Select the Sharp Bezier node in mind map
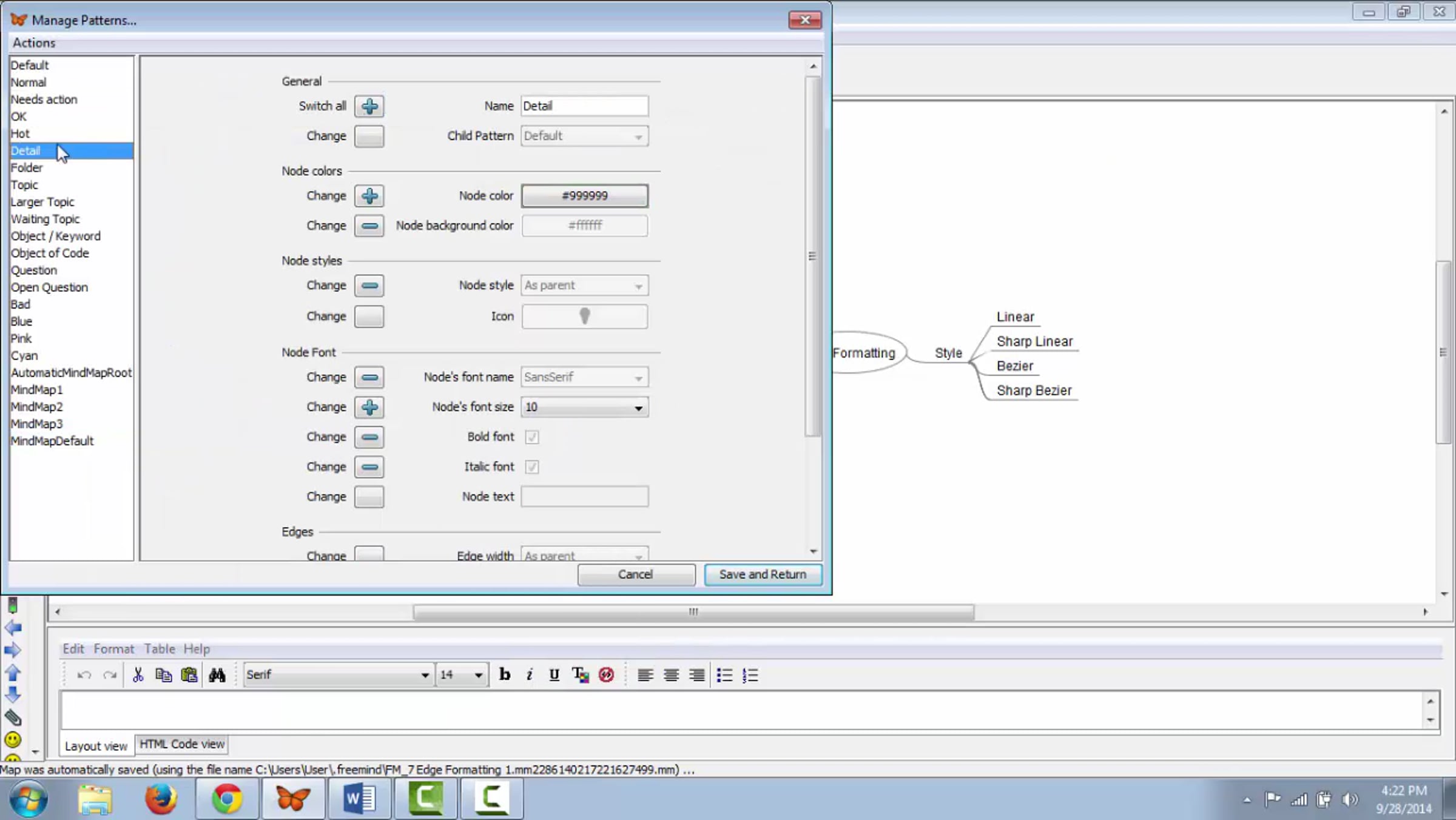The image size is (1456, 820). 1034,391
